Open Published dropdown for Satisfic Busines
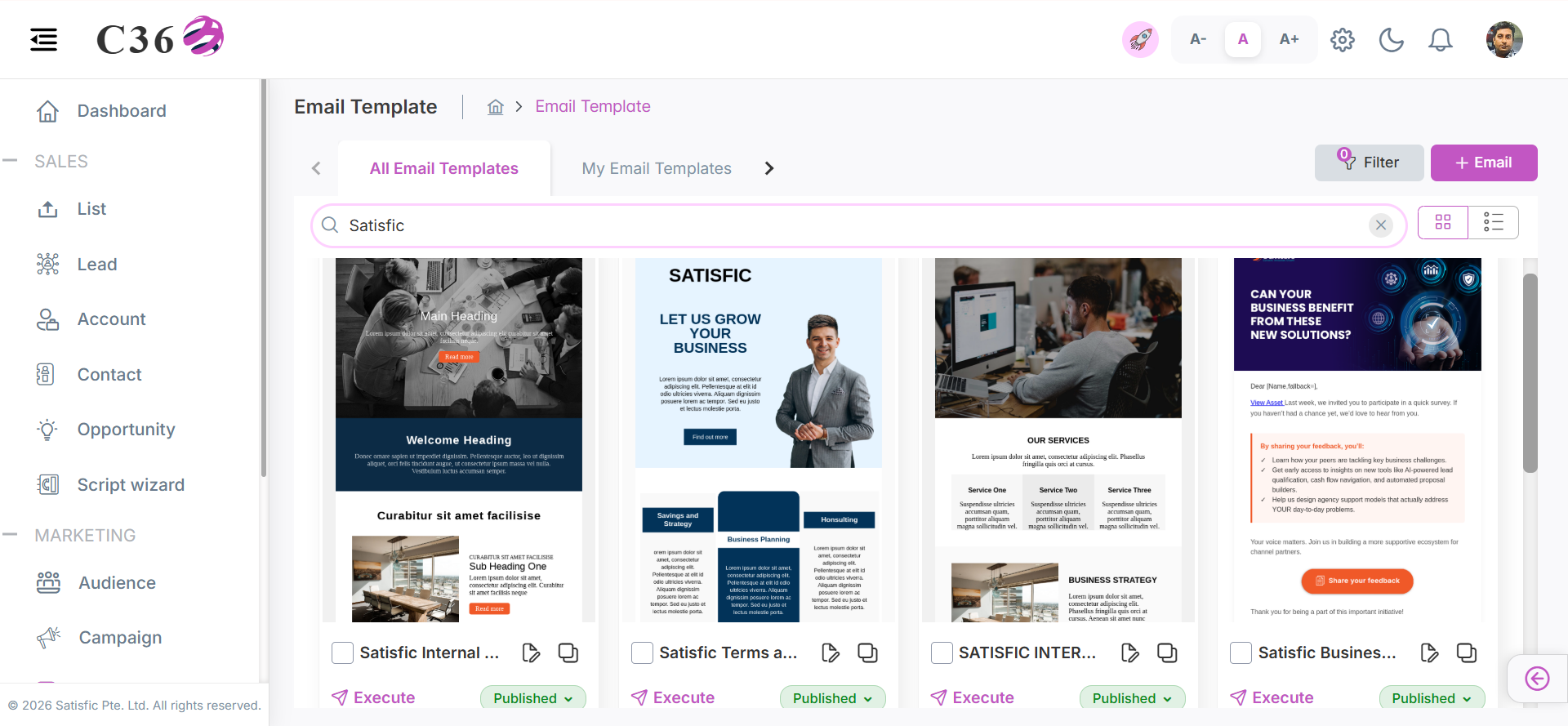The image size is (1568, 726). pos(1432,697)
